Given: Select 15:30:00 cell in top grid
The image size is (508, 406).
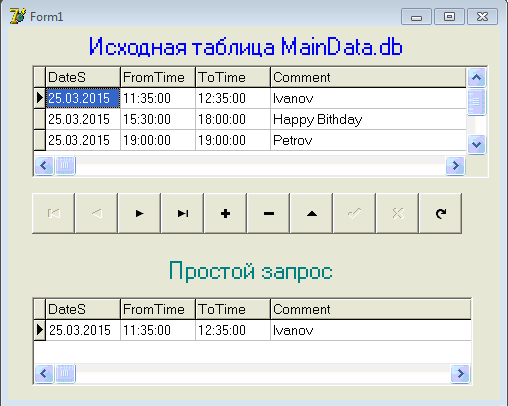Looking at the screenshot, I should coord(158,119).
